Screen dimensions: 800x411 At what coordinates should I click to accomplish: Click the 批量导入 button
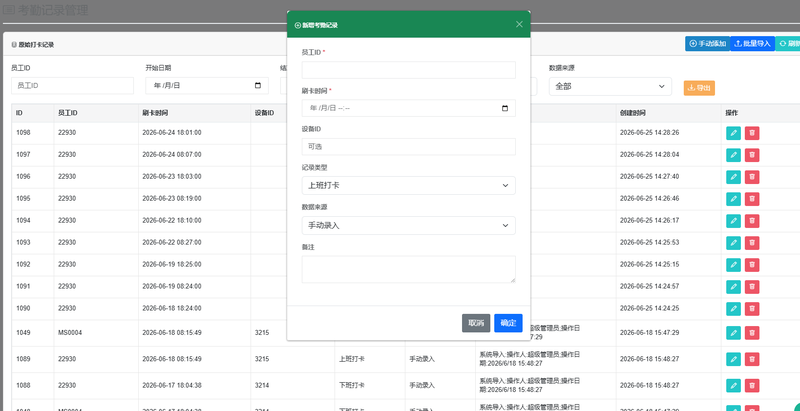753,44
